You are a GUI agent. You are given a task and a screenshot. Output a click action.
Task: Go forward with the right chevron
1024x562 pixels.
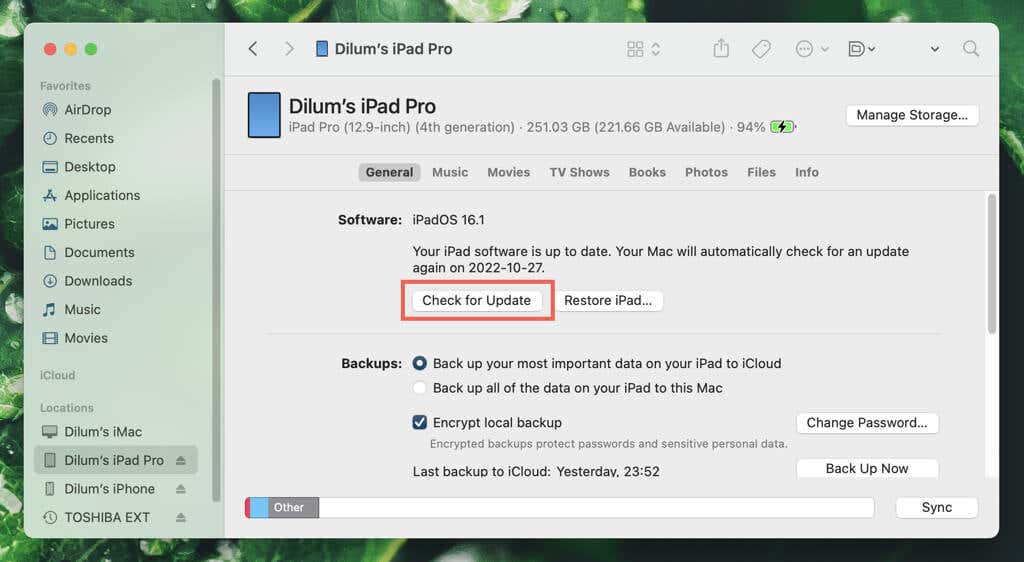point(289,49)
